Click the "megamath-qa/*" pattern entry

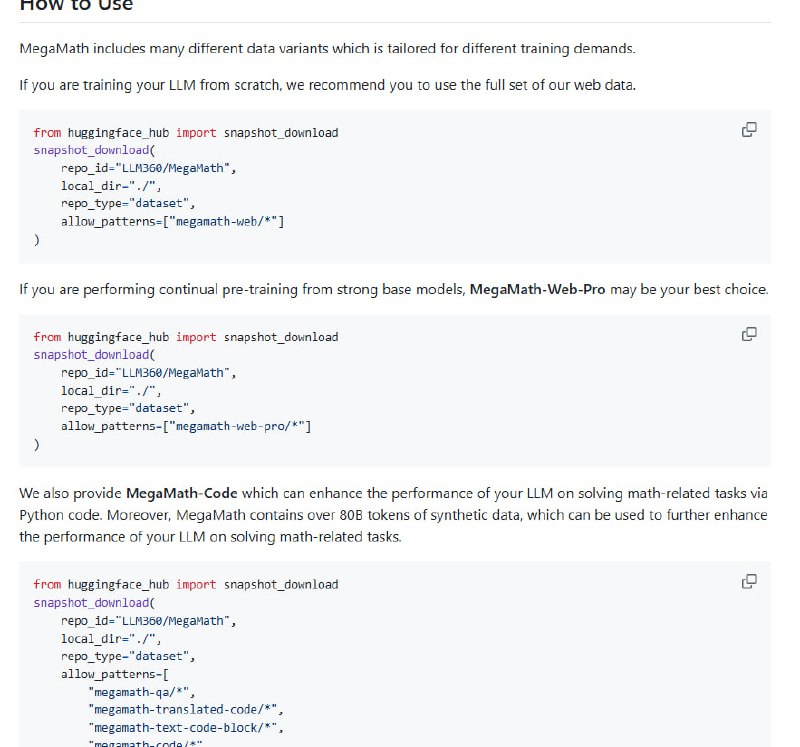[142, 692]
